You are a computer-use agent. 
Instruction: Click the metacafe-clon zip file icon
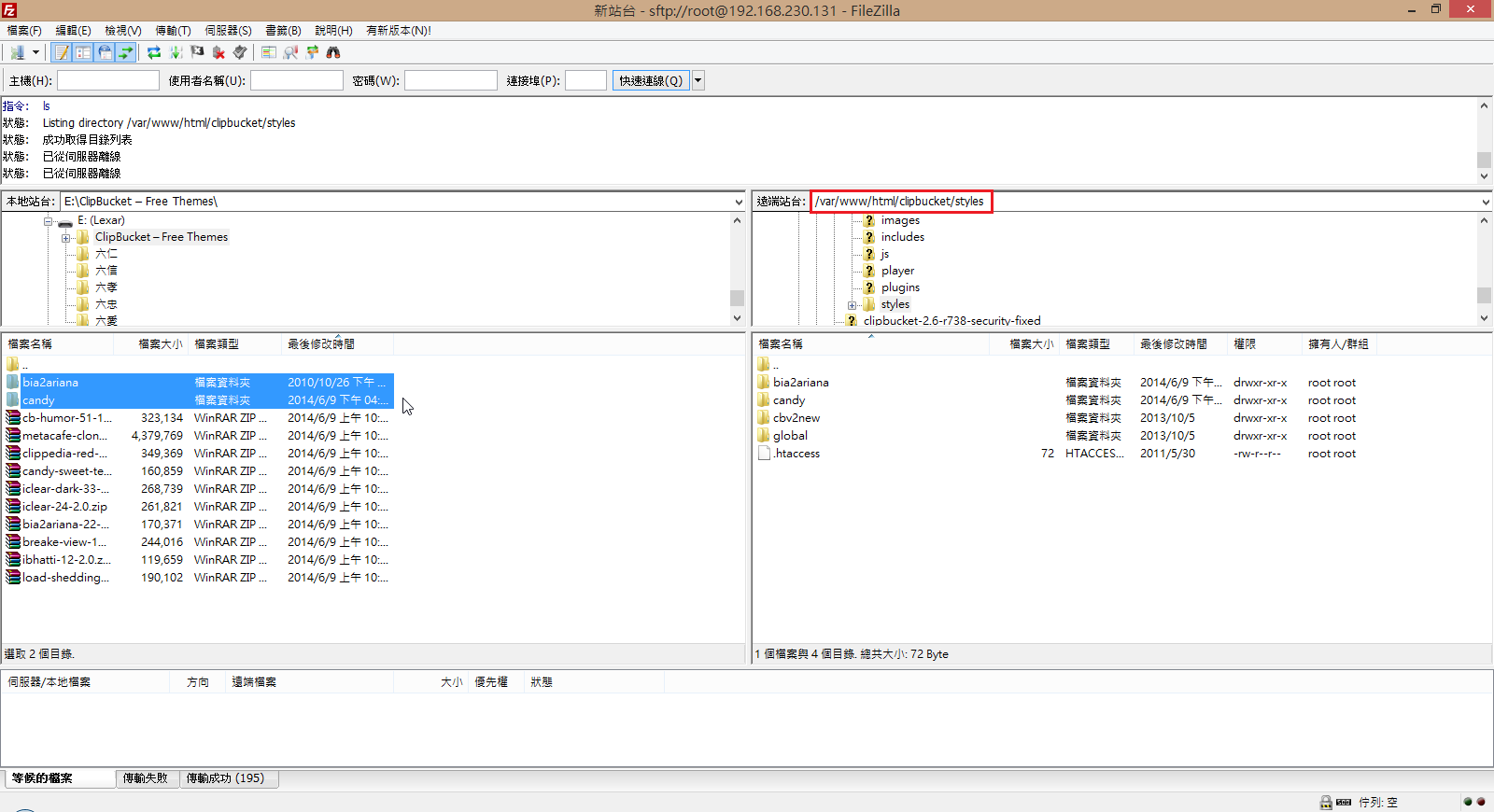point(13,436)
